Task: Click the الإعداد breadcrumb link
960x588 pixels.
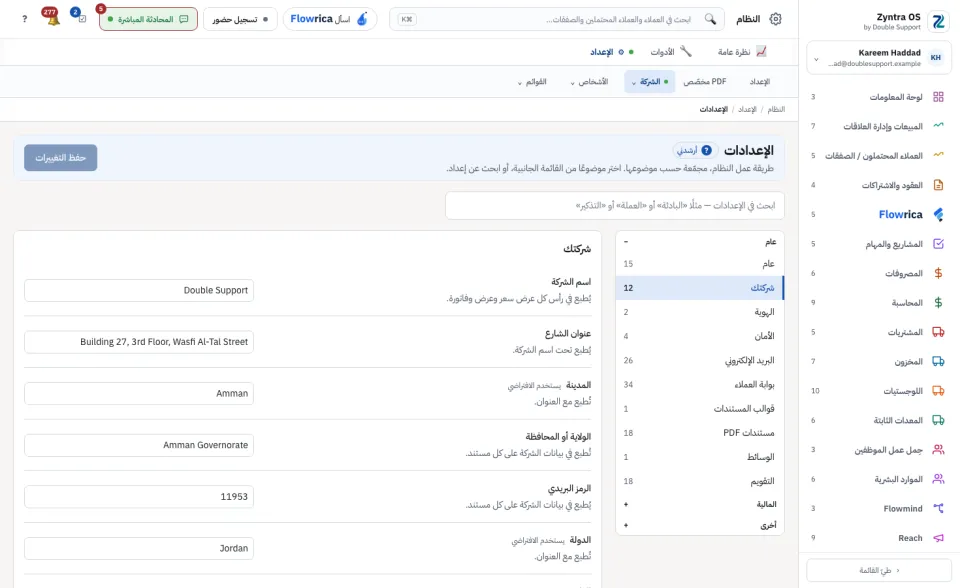Action: (747, 109)
